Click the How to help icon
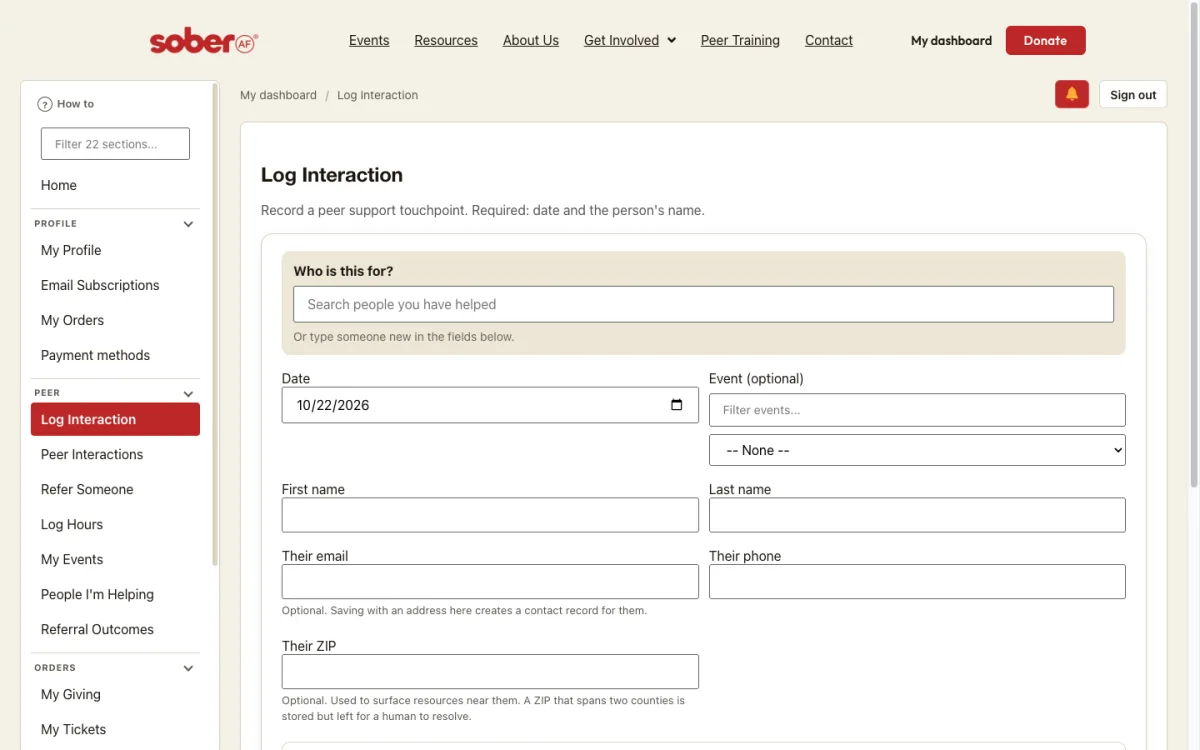 pyautogui.click(x=45, y=104)
